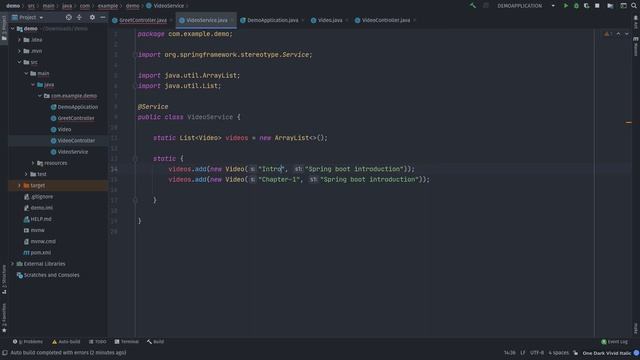Open the Project view selector dropdown

tap(28, 17)
